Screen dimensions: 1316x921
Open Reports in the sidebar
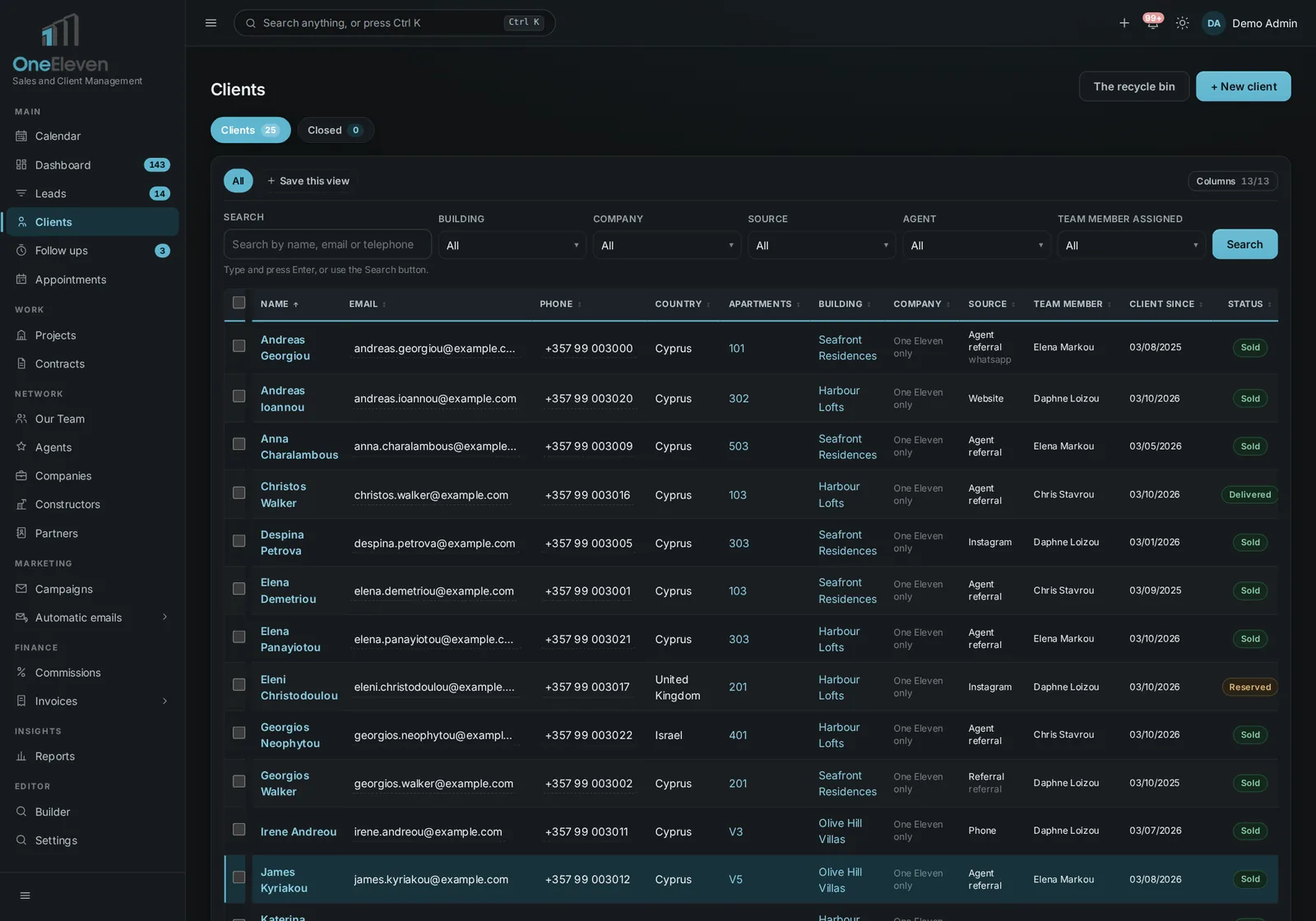92,757
